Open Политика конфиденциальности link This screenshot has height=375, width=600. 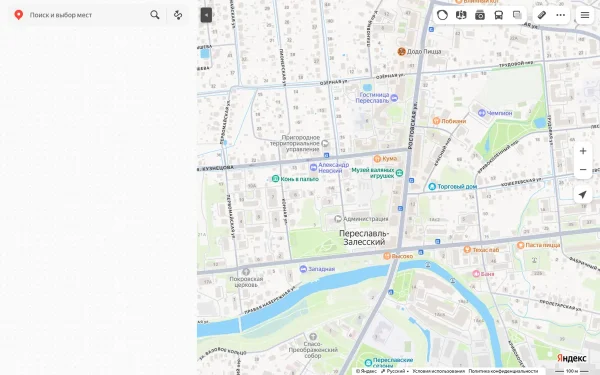(503, 371)
